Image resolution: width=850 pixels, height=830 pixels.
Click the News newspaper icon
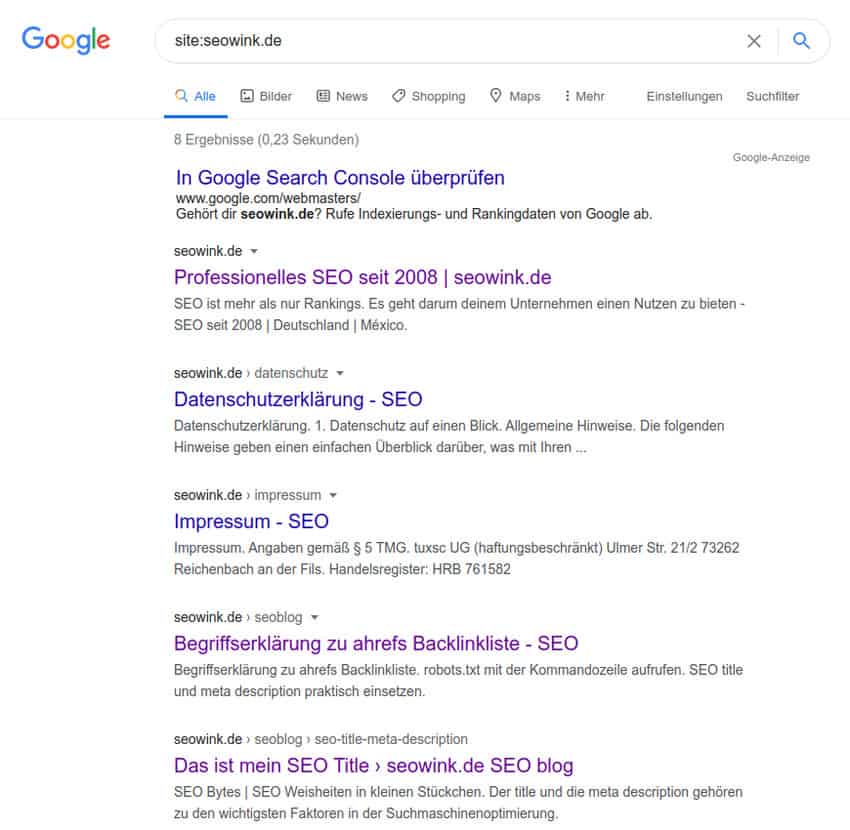click(x=323, y=96)
